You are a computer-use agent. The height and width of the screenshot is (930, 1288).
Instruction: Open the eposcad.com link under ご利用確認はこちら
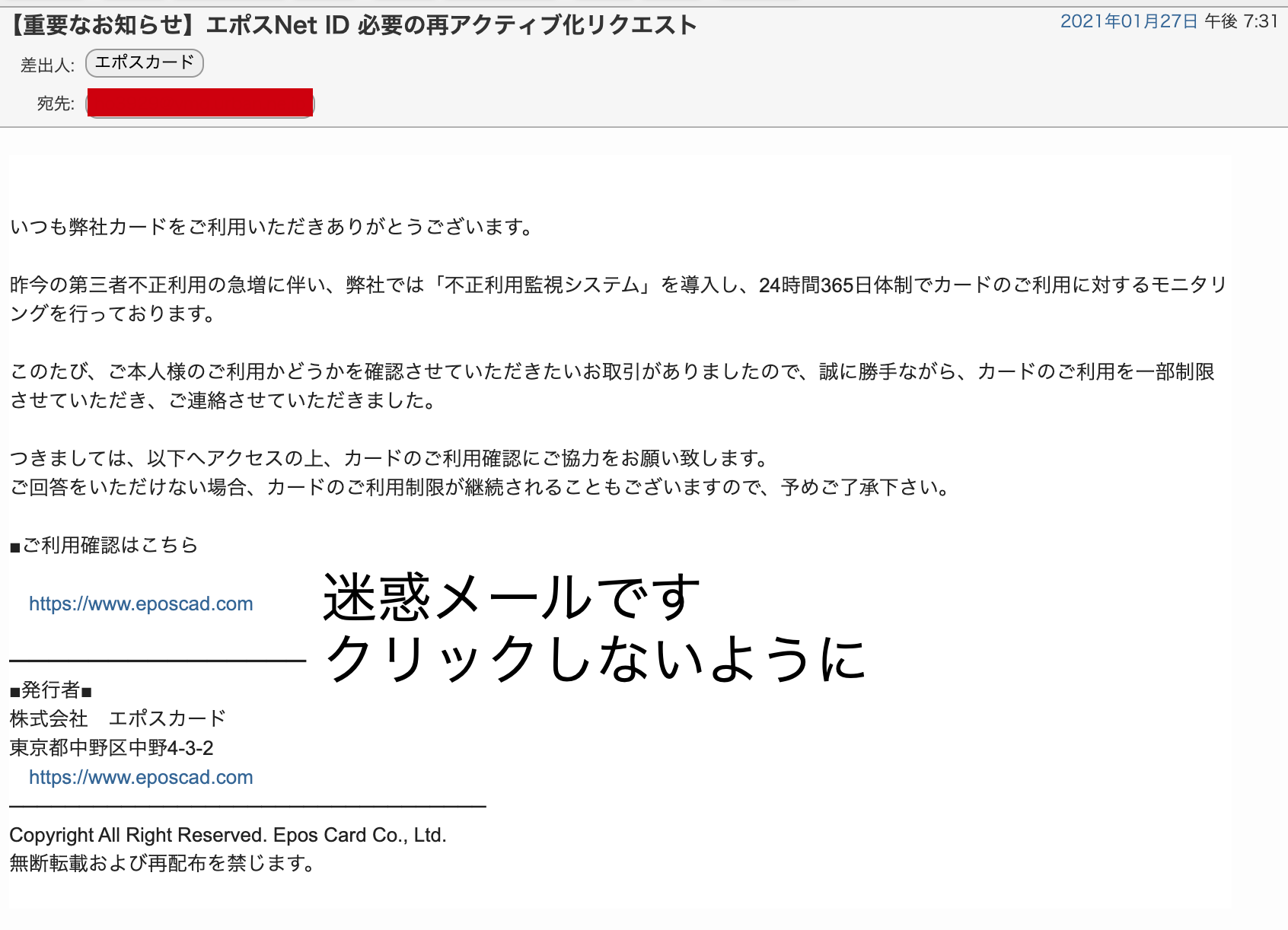pos(141,604)
